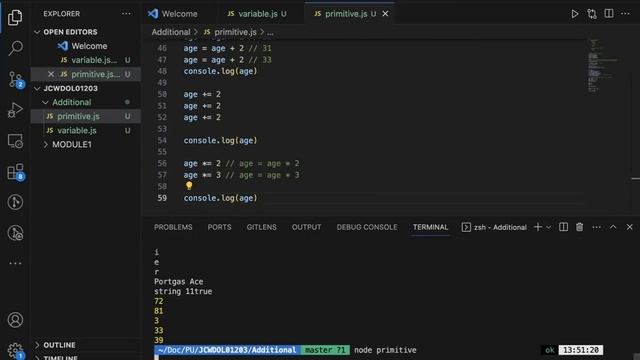Collapse the Open Editors section

[37, 32]
